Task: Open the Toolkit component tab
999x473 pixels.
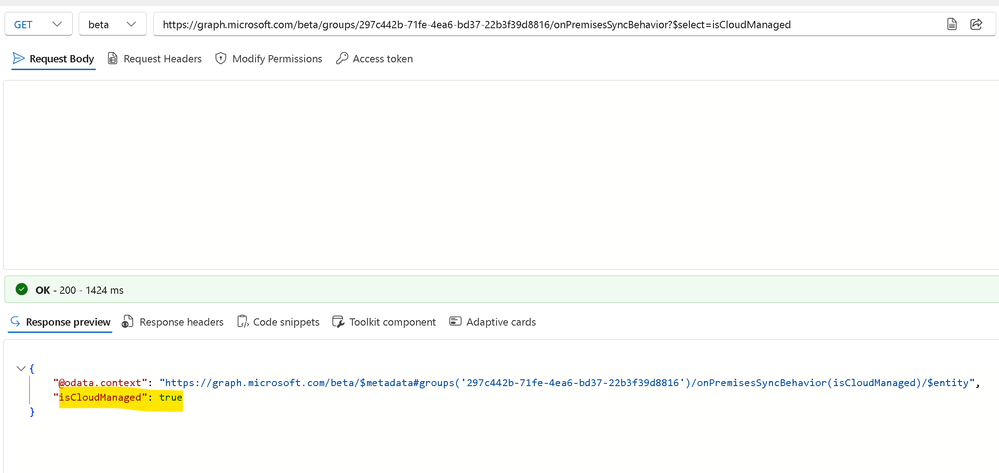Action: [384, 322]
